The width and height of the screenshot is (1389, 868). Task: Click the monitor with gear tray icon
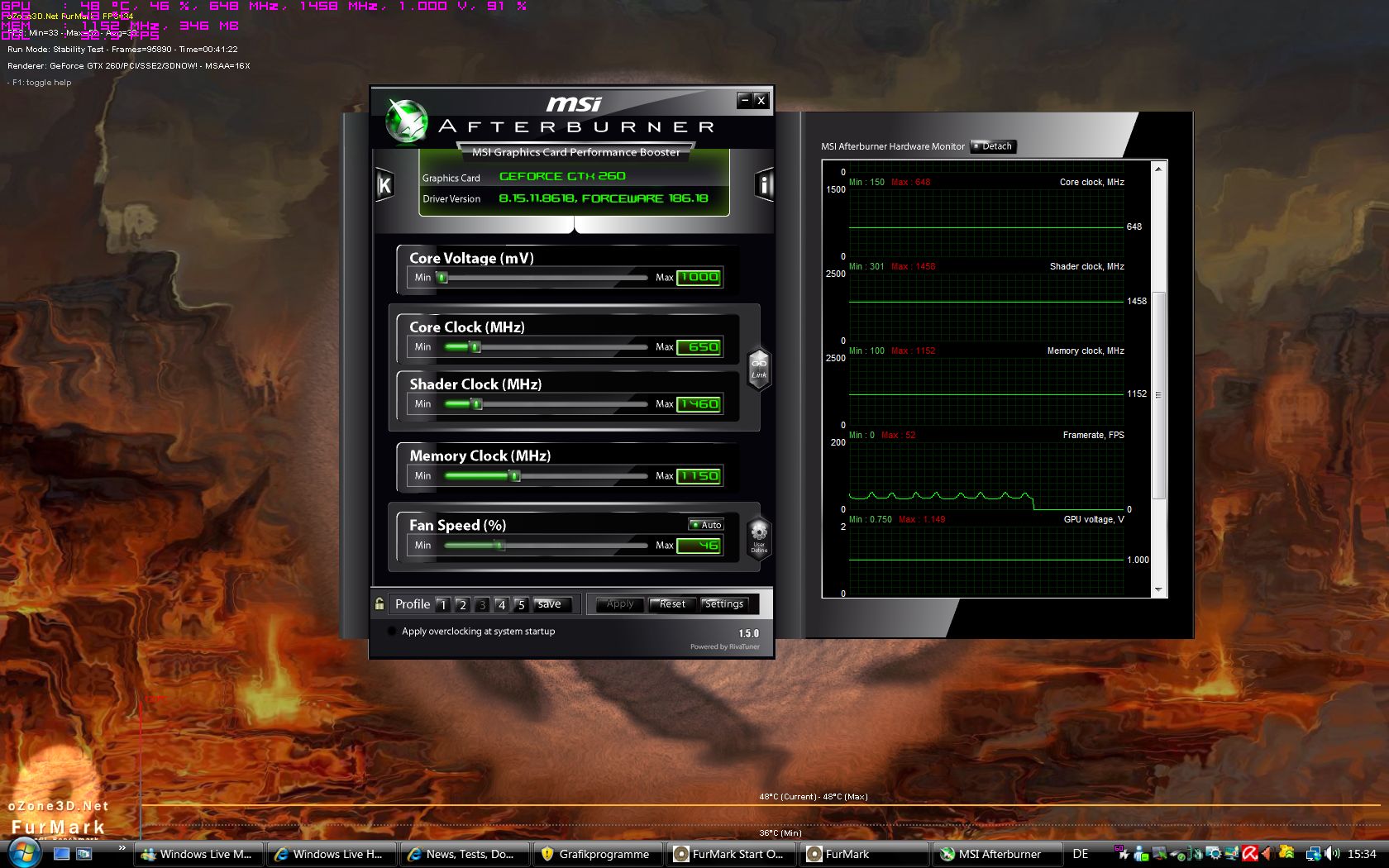point(1213,854)
